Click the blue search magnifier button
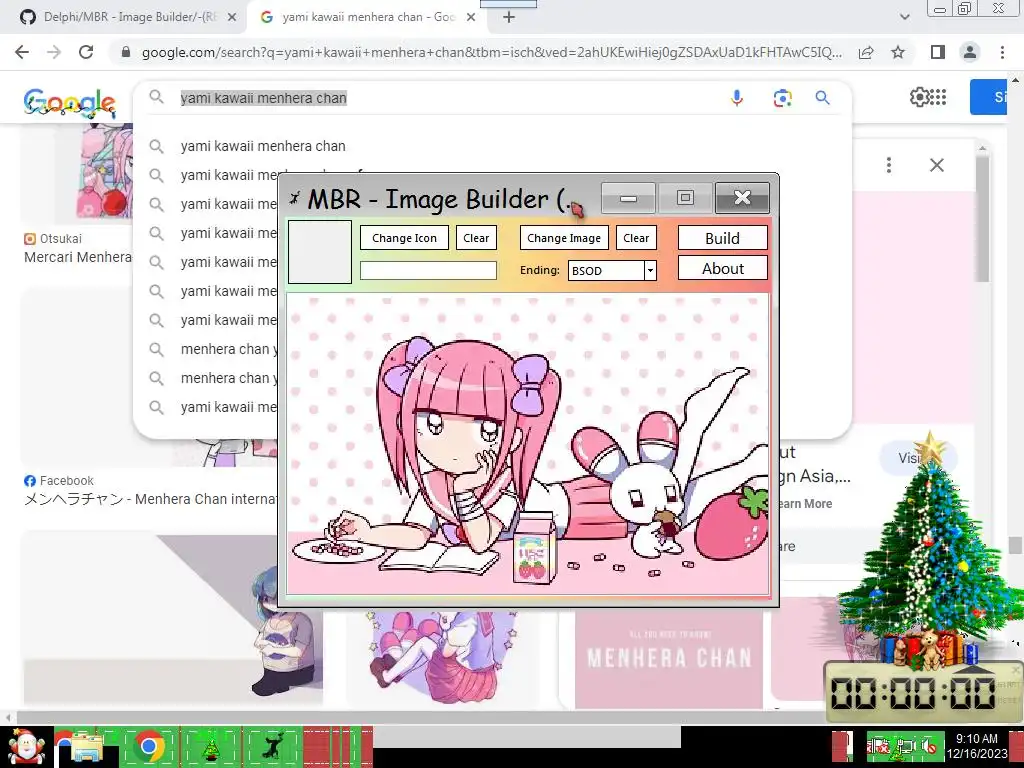The height and width of the screenshot is (768, 1024). coord(822,98)
